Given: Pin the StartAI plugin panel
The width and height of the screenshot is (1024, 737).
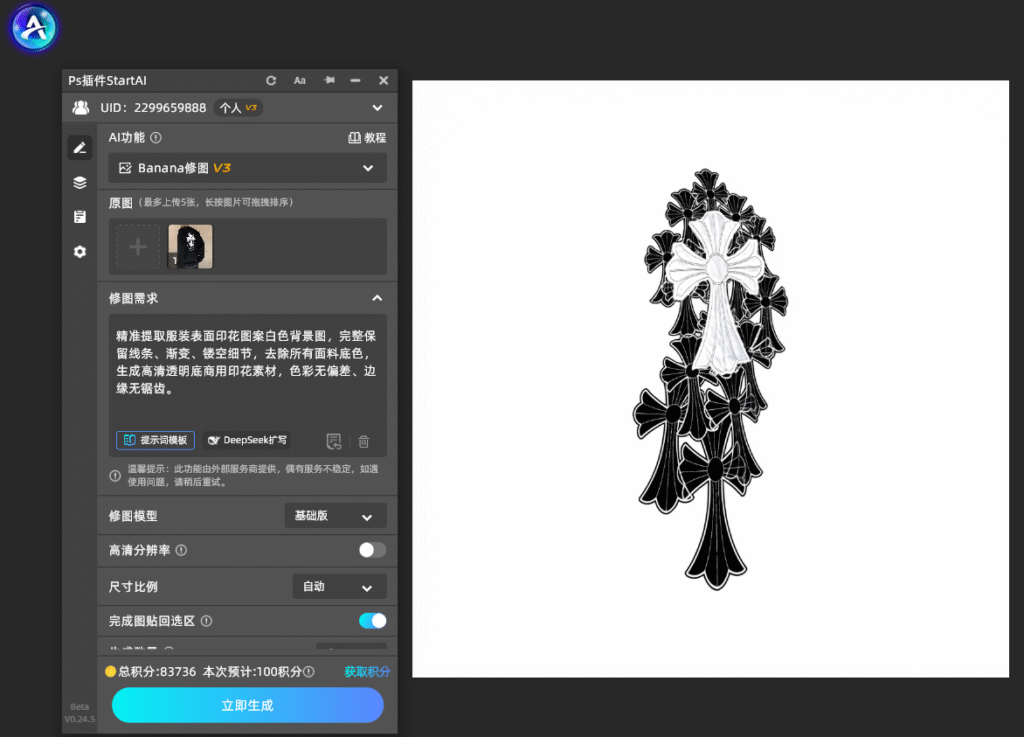Looking at the screenshot, I should click(329, 80).
